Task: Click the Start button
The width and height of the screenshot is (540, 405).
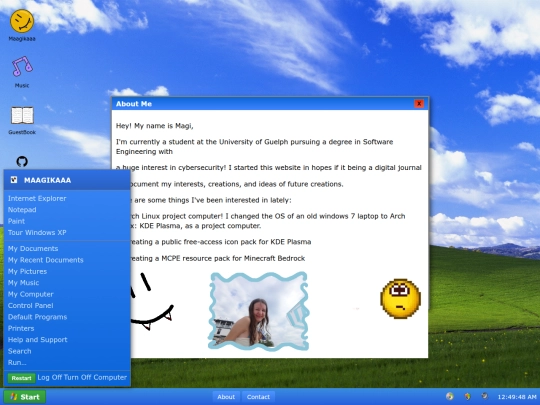Action: tap(25, 397)
